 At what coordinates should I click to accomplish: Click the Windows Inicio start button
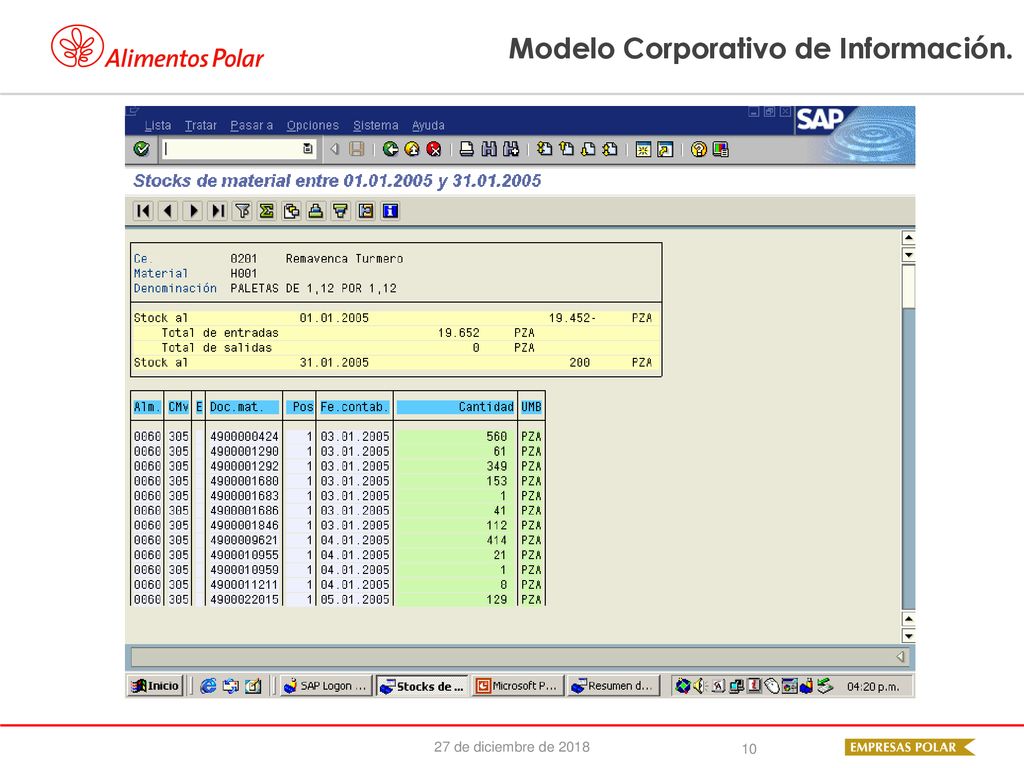point(155,686)
